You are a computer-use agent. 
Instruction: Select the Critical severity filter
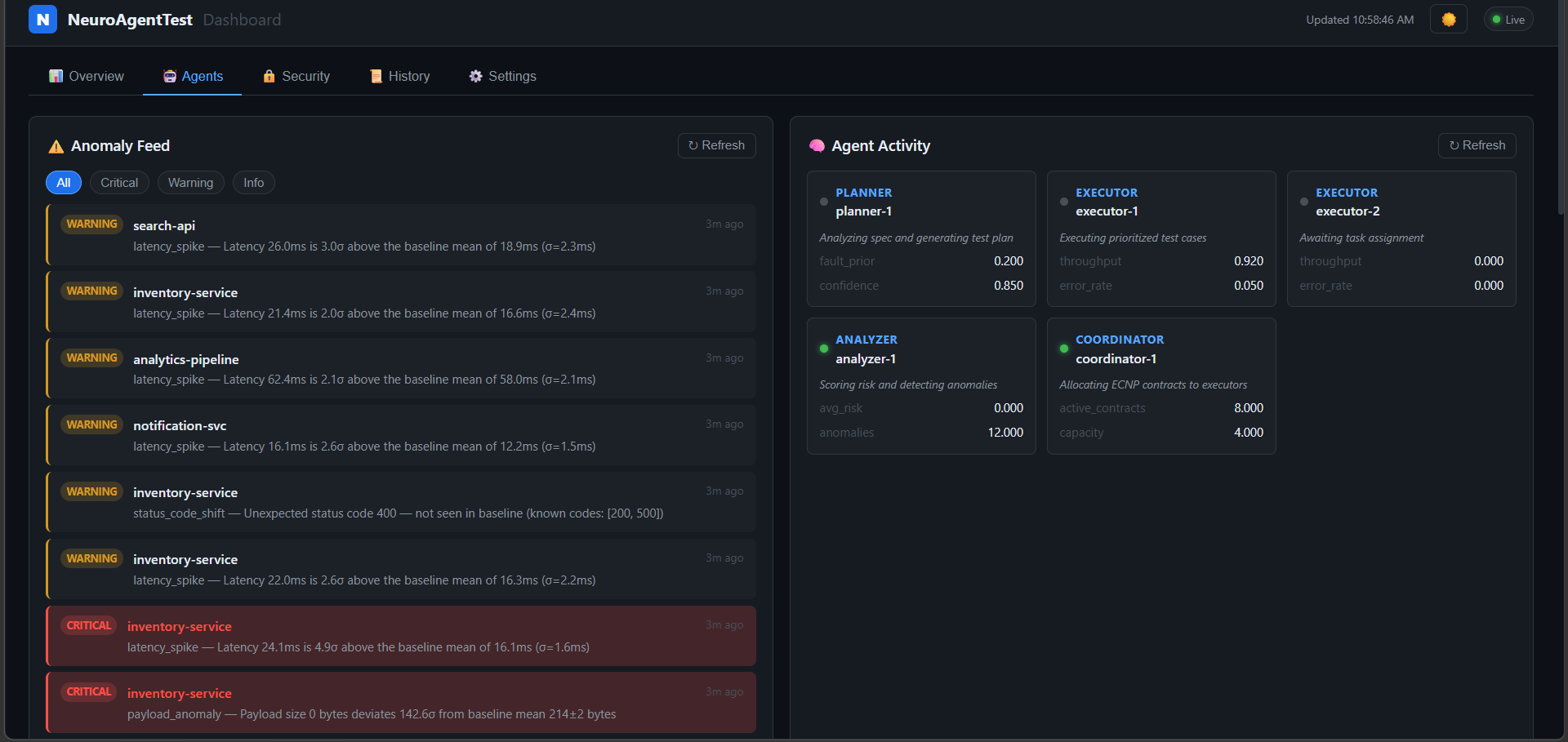click(118, 182)
